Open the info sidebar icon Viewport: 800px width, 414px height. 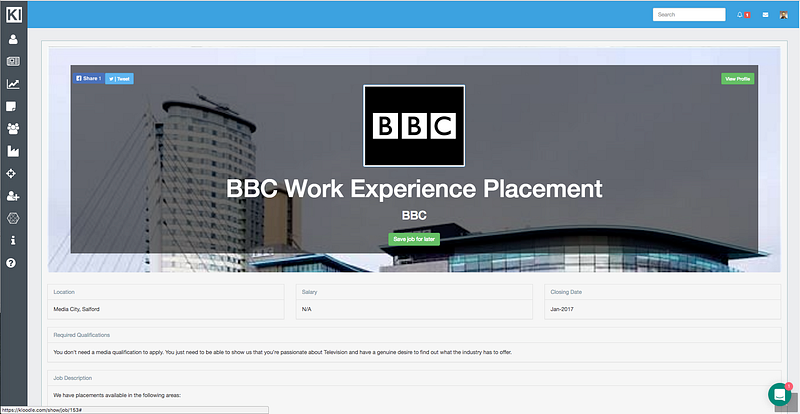pos(13,240)
